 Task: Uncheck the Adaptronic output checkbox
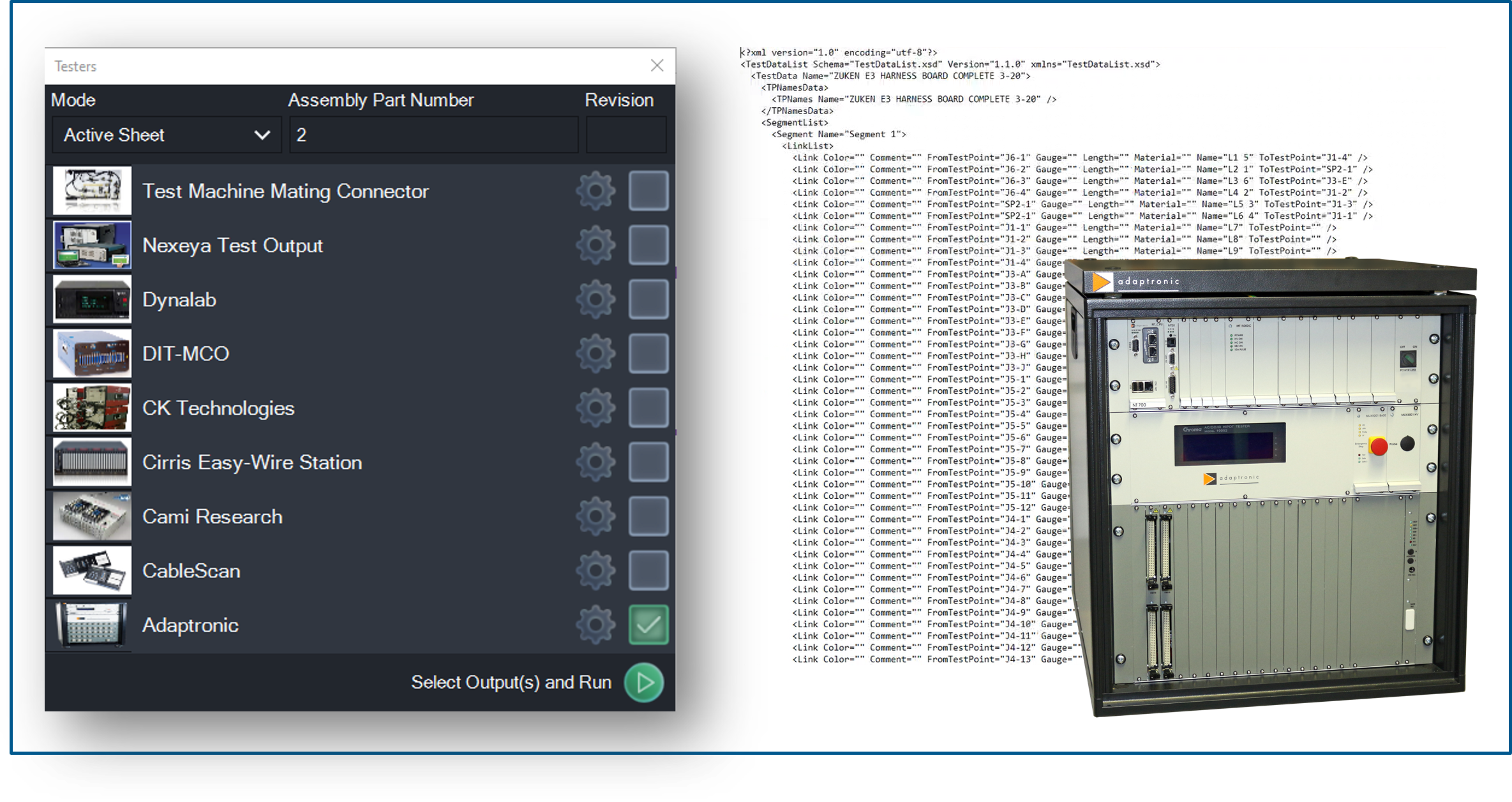648,625
